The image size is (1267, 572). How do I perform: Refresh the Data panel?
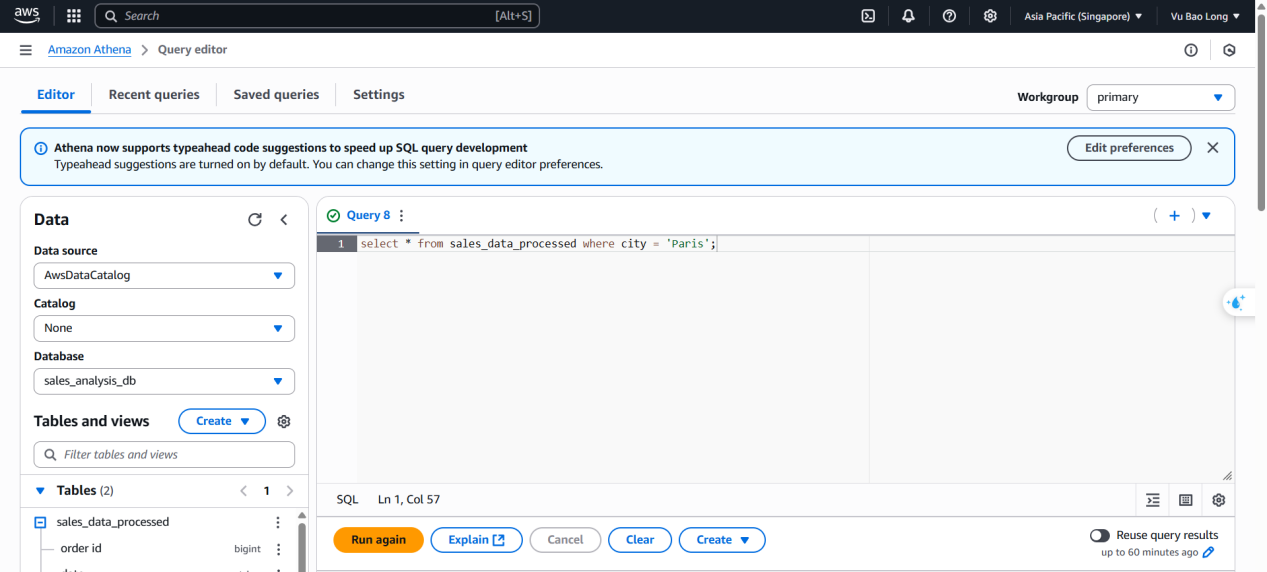click(x=255, y=220)
